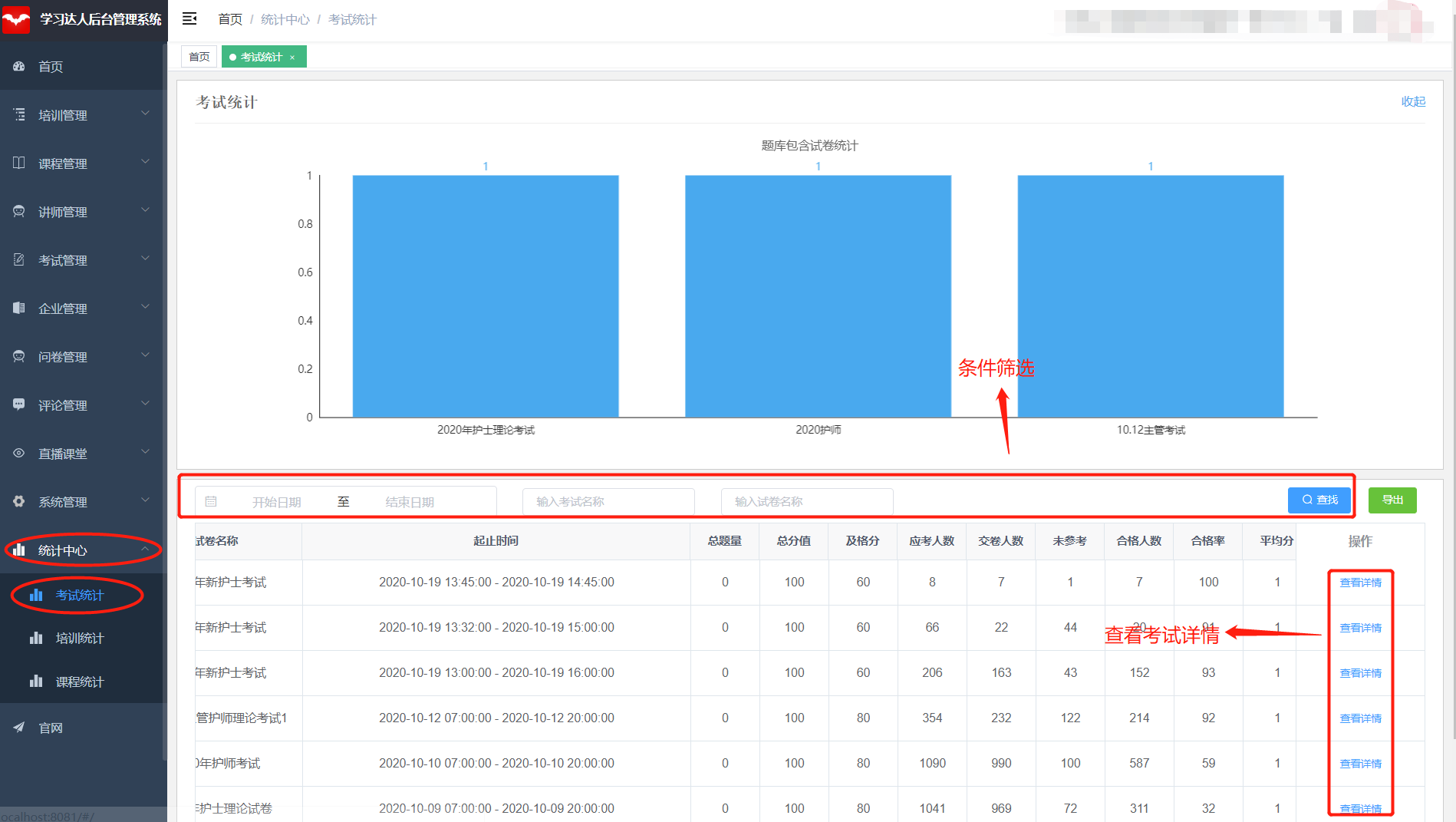Click the 收起 collapse link
Screen dimensions: 1456x822
[x=1413, y=101]
